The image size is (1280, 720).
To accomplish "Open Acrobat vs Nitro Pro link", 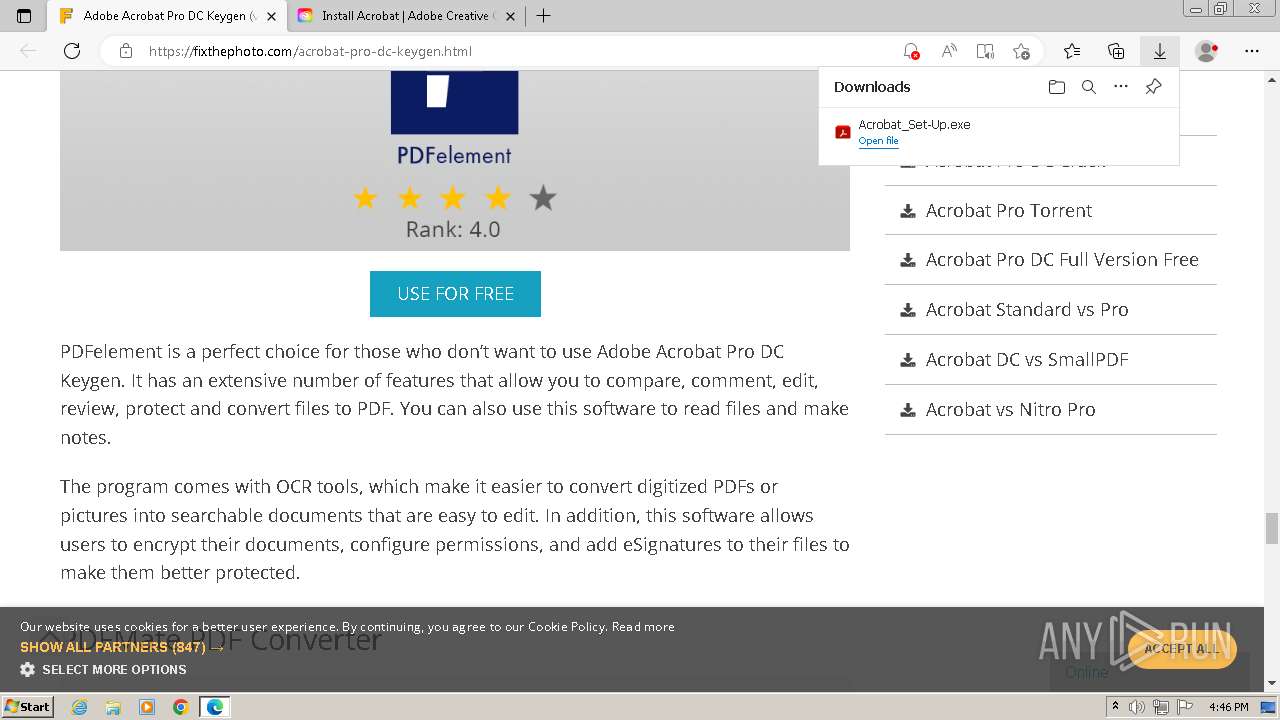I will (x=1010, y=410).
